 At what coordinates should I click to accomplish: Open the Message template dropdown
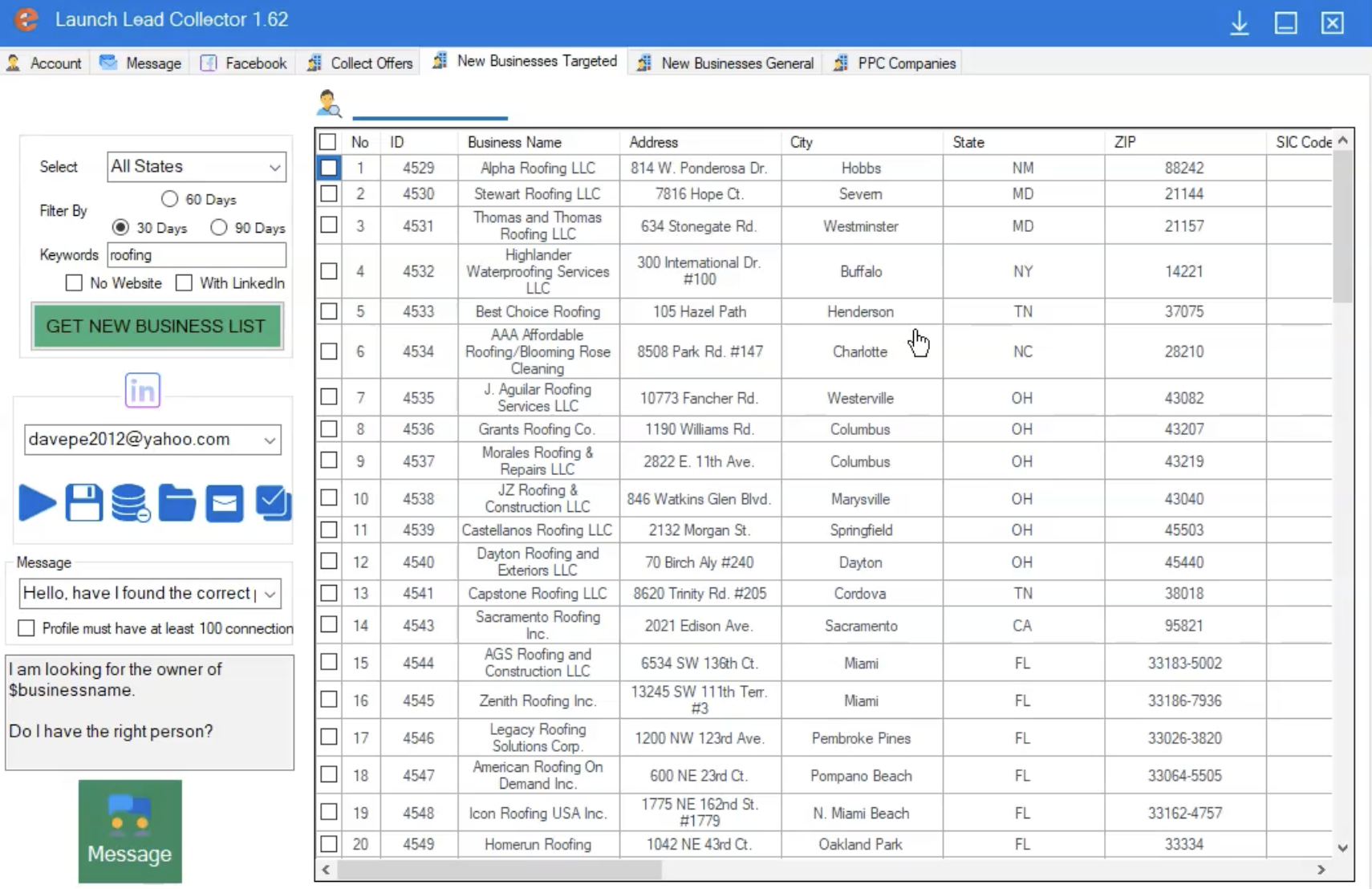pyautogui.click(x=149, y=594)
